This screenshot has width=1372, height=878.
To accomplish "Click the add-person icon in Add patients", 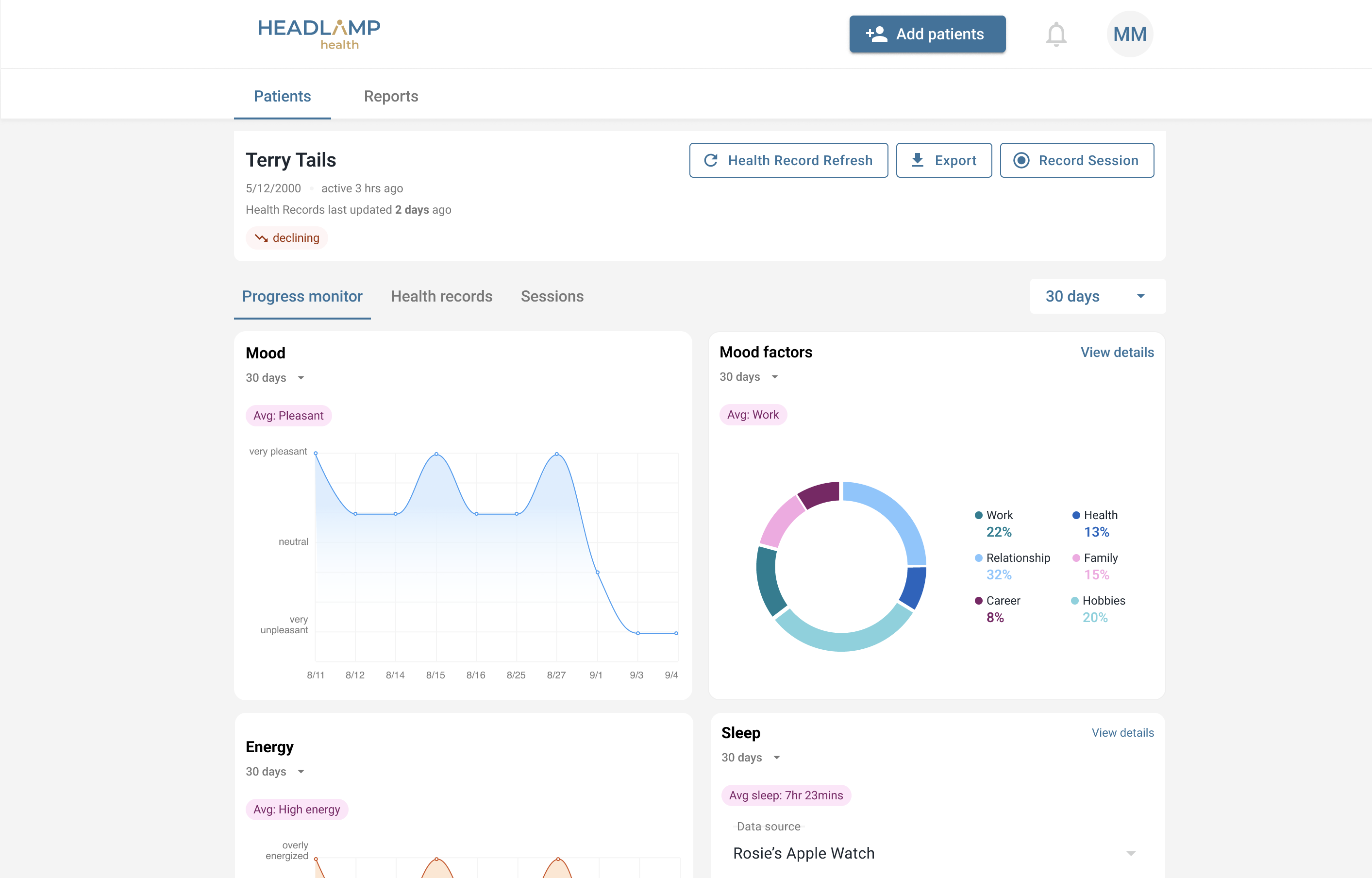I will pyautogui.click(x=877, y=34).
